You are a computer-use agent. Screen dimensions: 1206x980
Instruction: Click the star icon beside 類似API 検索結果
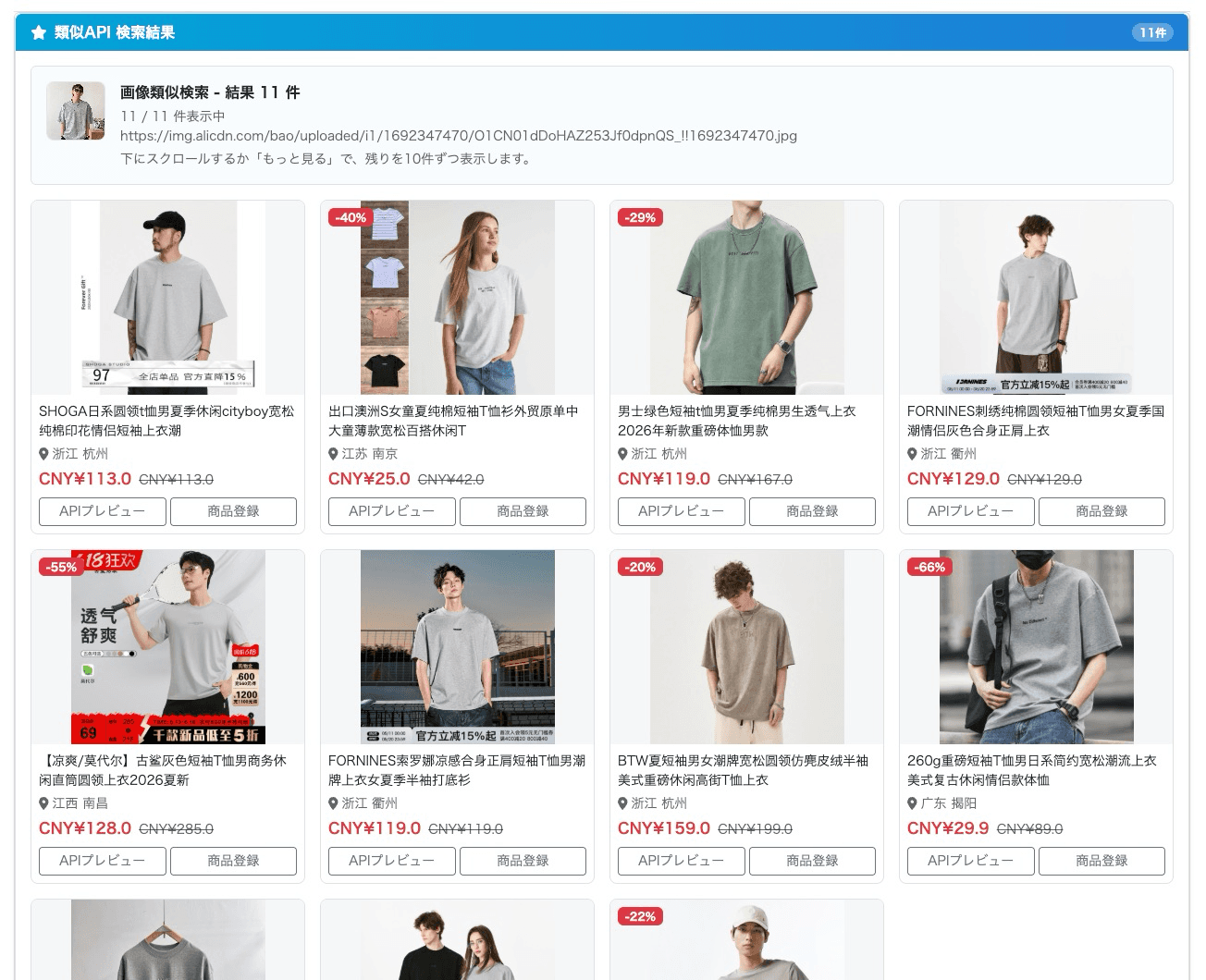tap(39, 32)
